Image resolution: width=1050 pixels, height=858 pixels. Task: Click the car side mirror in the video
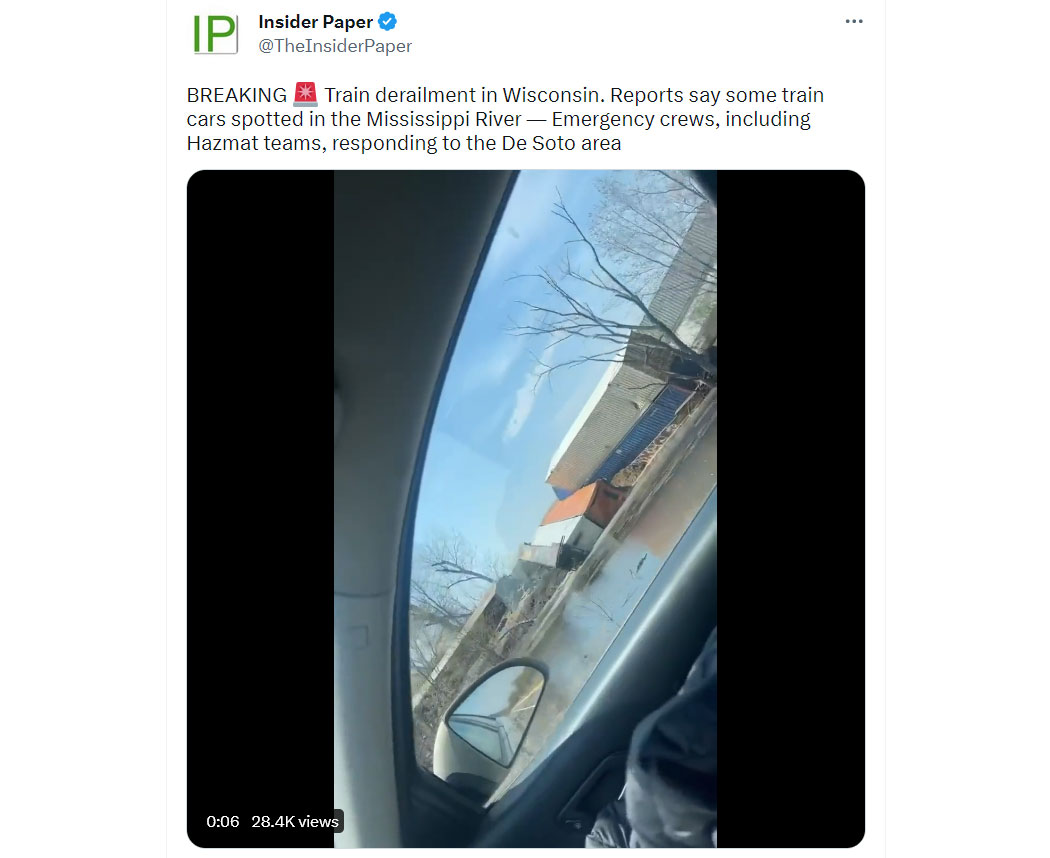click(492, 717)
